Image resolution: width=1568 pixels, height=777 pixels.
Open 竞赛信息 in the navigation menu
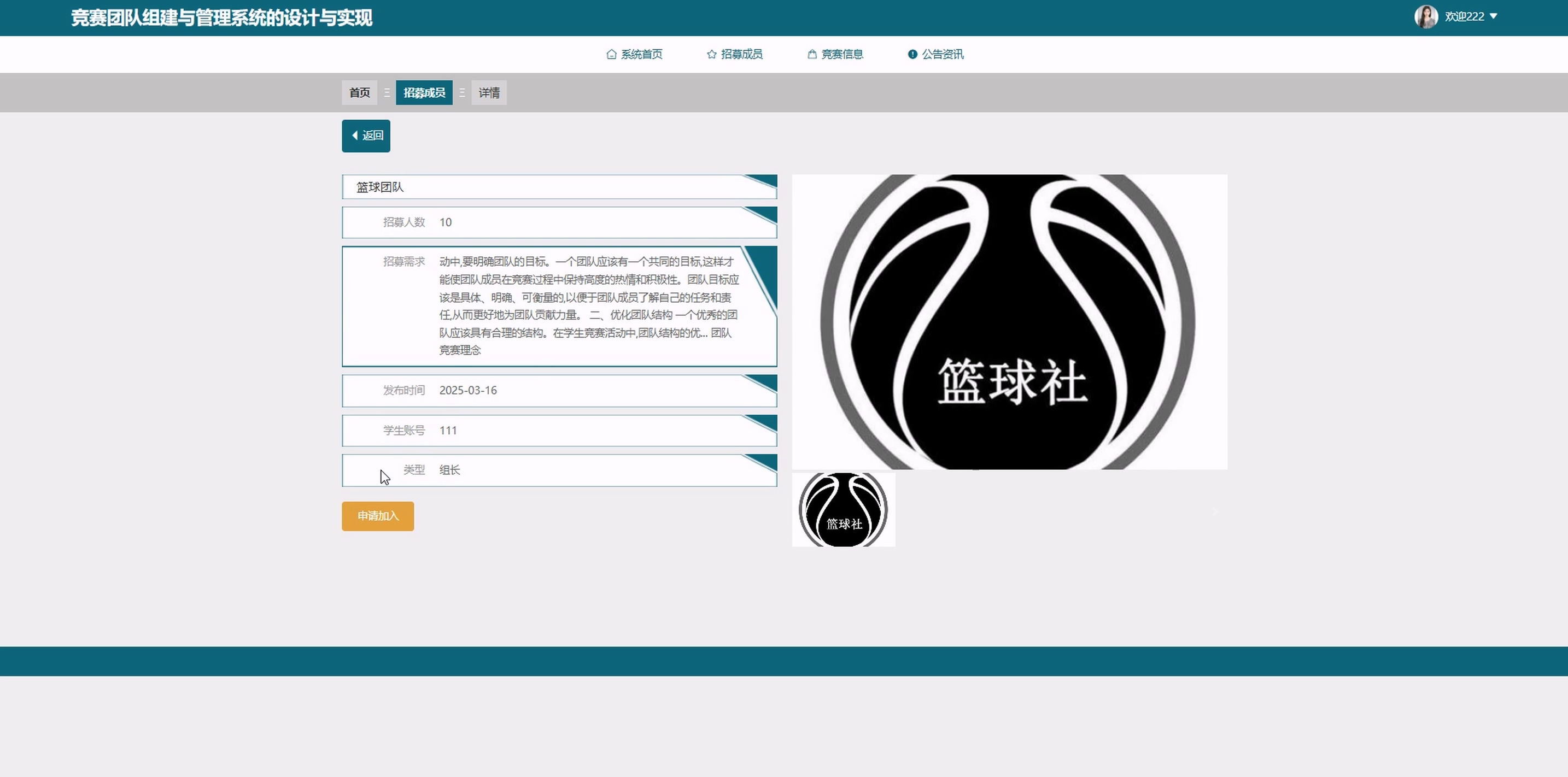point(842,54)
